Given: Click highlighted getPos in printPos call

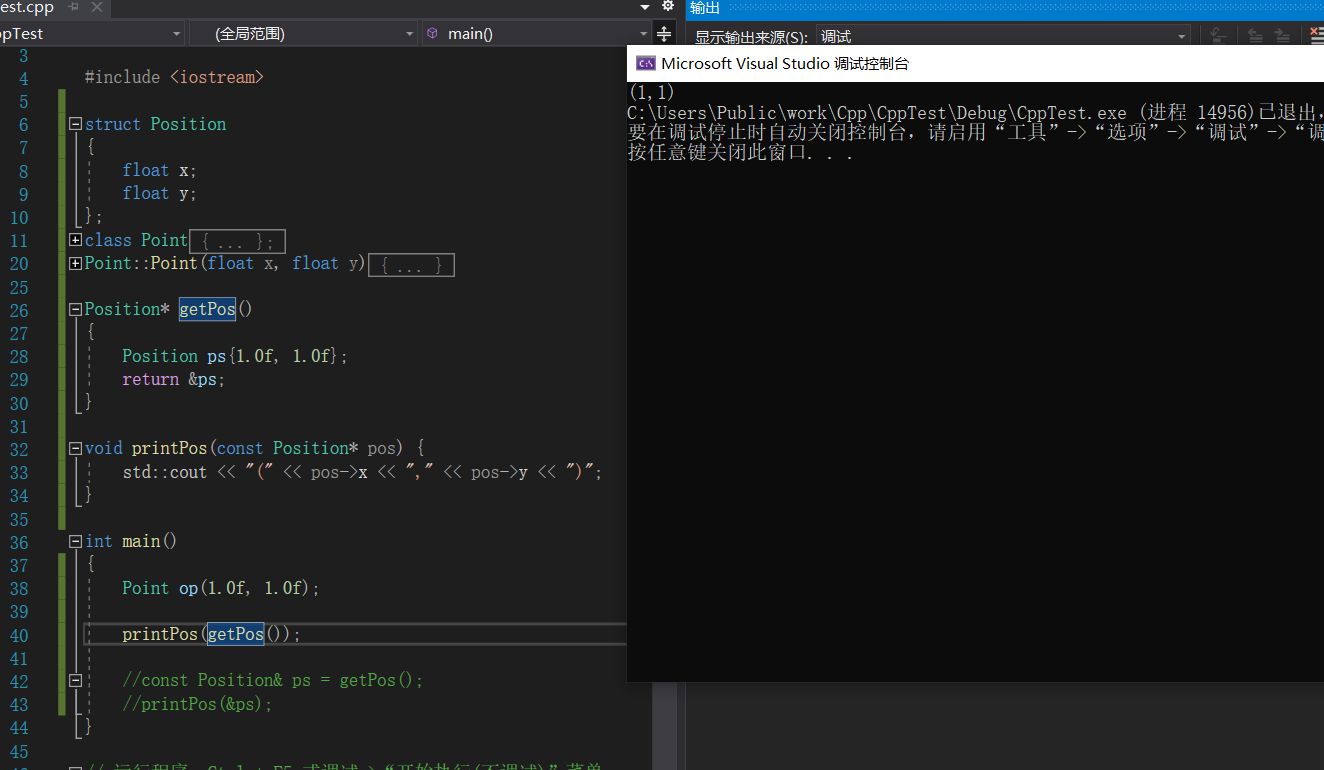Looking at the screenshot, I should pos(235,634).
